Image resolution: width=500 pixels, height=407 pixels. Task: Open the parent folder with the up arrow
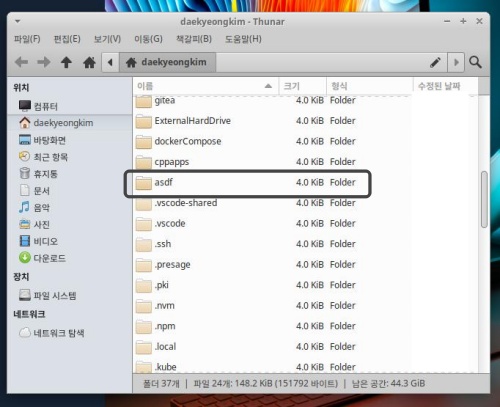pos(66,62)
